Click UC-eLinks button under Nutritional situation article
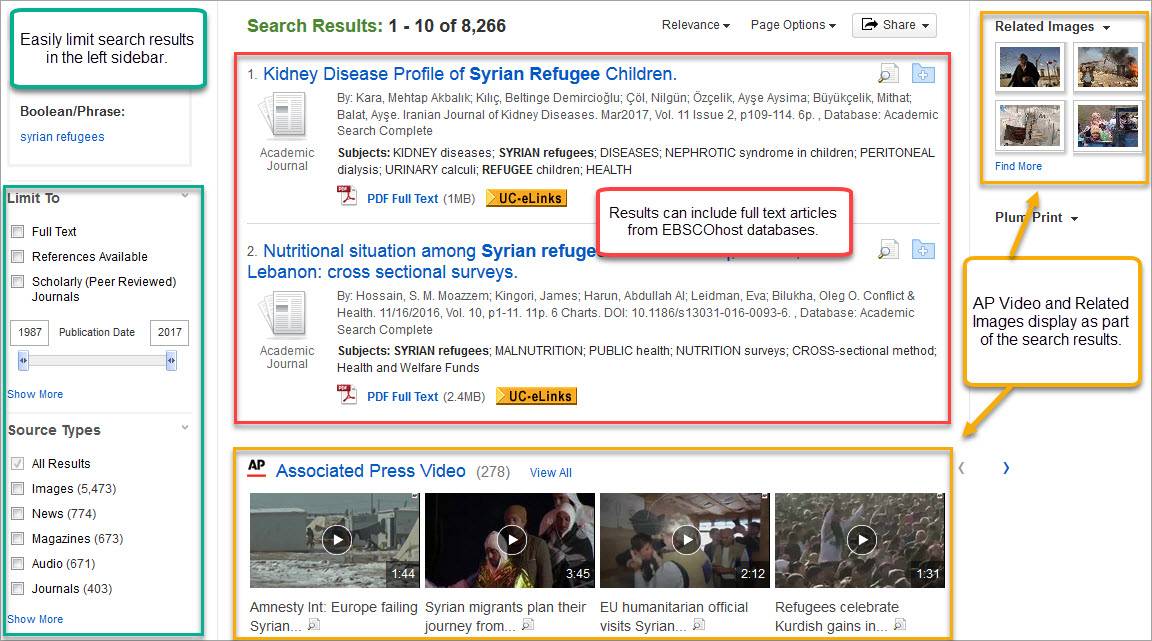Viewport: 1152px width, 641px height. 536,396
